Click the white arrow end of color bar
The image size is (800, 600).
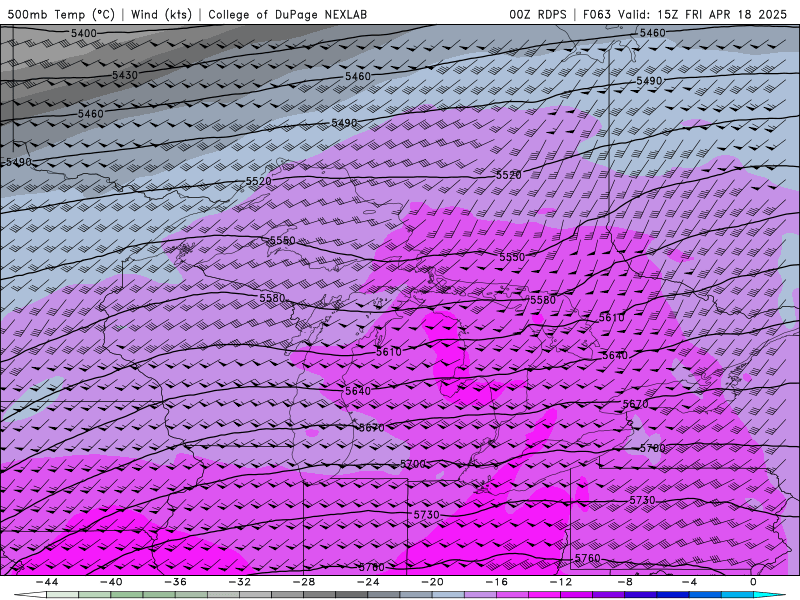[30, 595]
